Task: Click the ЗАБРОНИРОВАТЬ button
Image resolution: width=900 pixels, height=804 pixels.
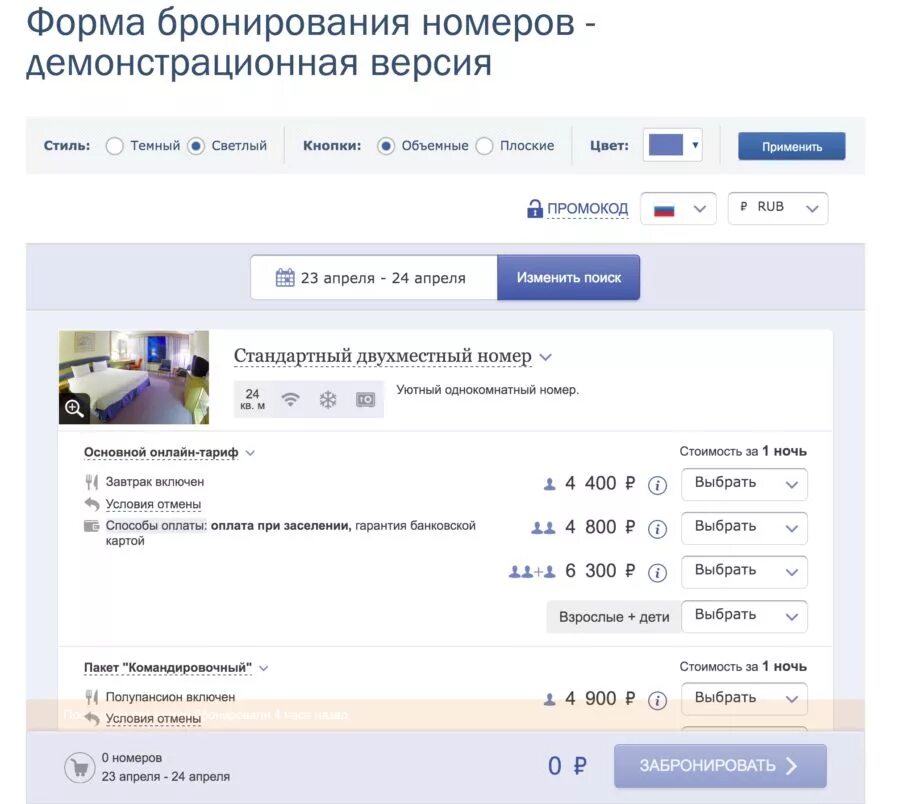Action: click(x=720, y=766)
